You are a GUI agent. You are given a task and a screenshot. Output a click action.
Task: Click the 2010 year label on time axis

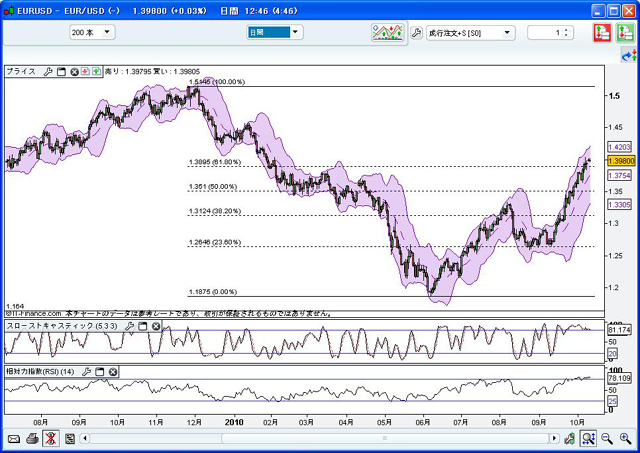[x=234, y=422]
